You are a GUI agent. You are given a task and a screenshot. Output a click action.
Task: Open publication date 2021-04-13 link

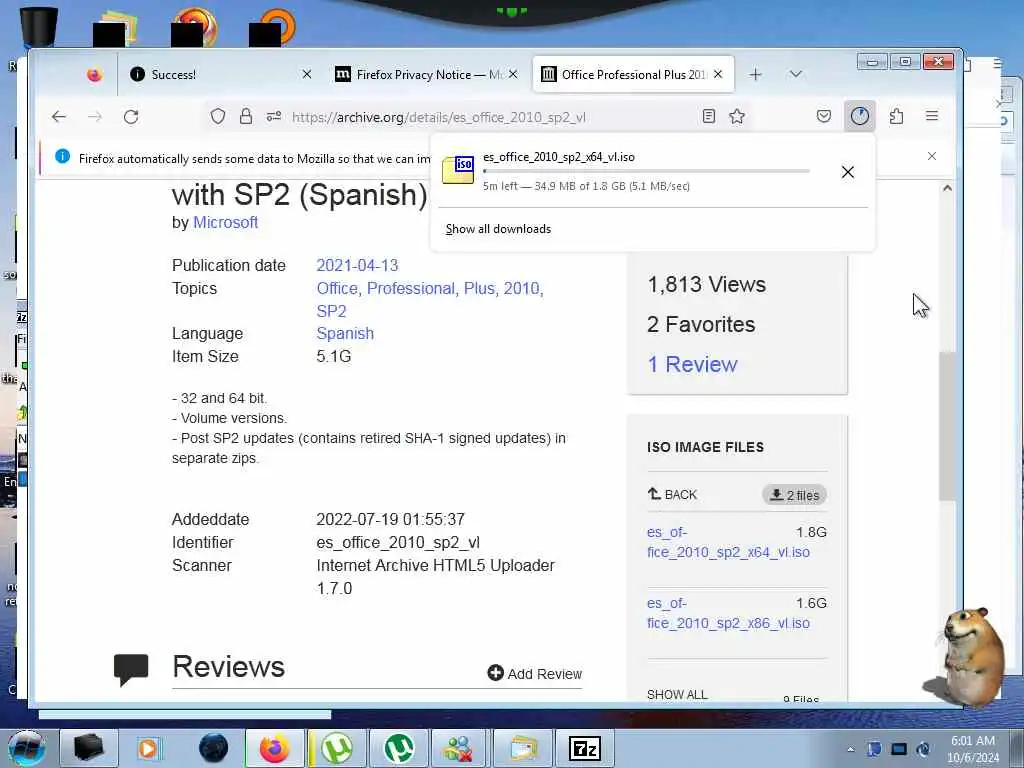pos(357,266)
